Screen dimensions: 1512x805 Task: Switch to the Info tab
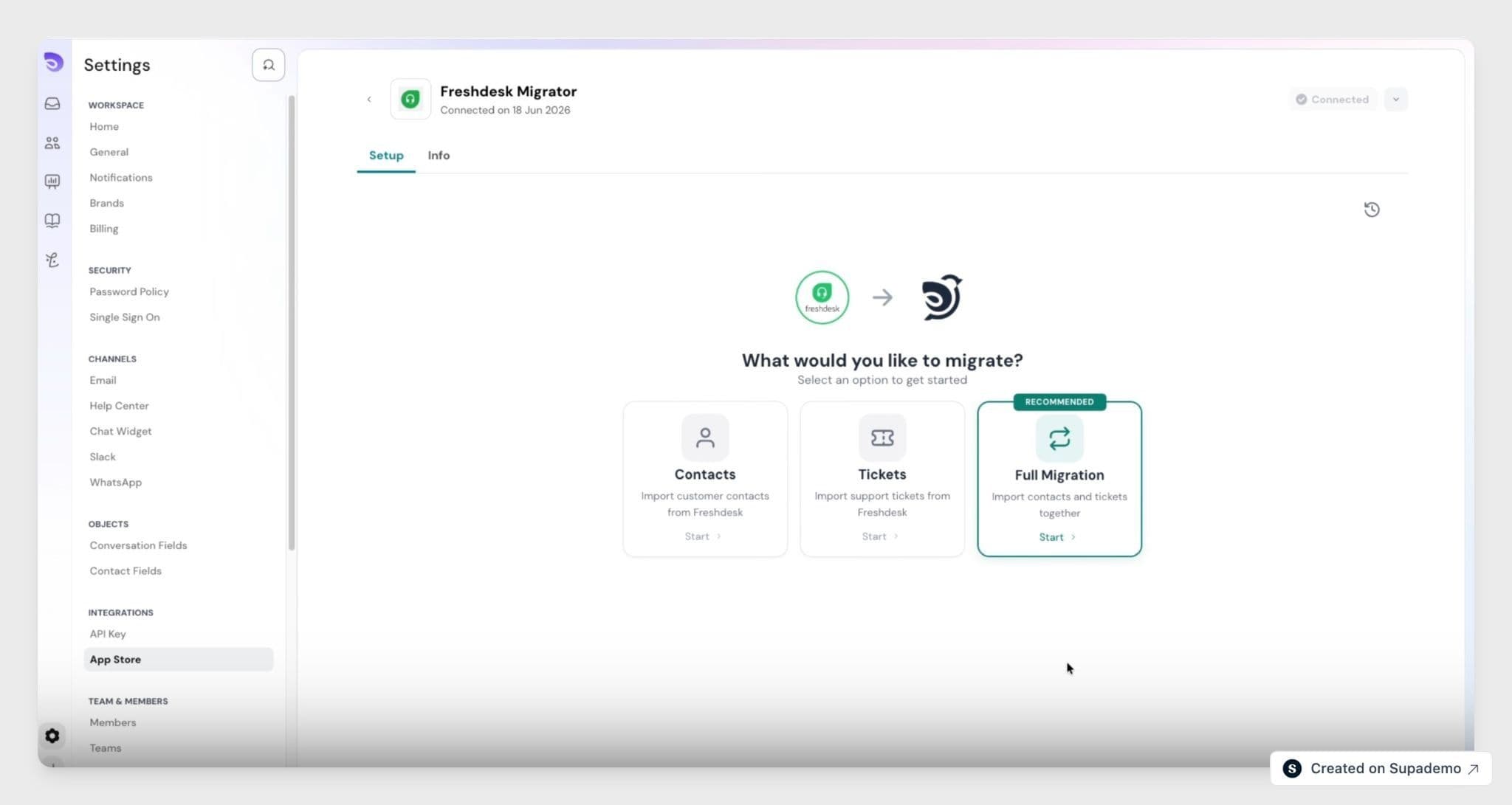tap(439, 156)
